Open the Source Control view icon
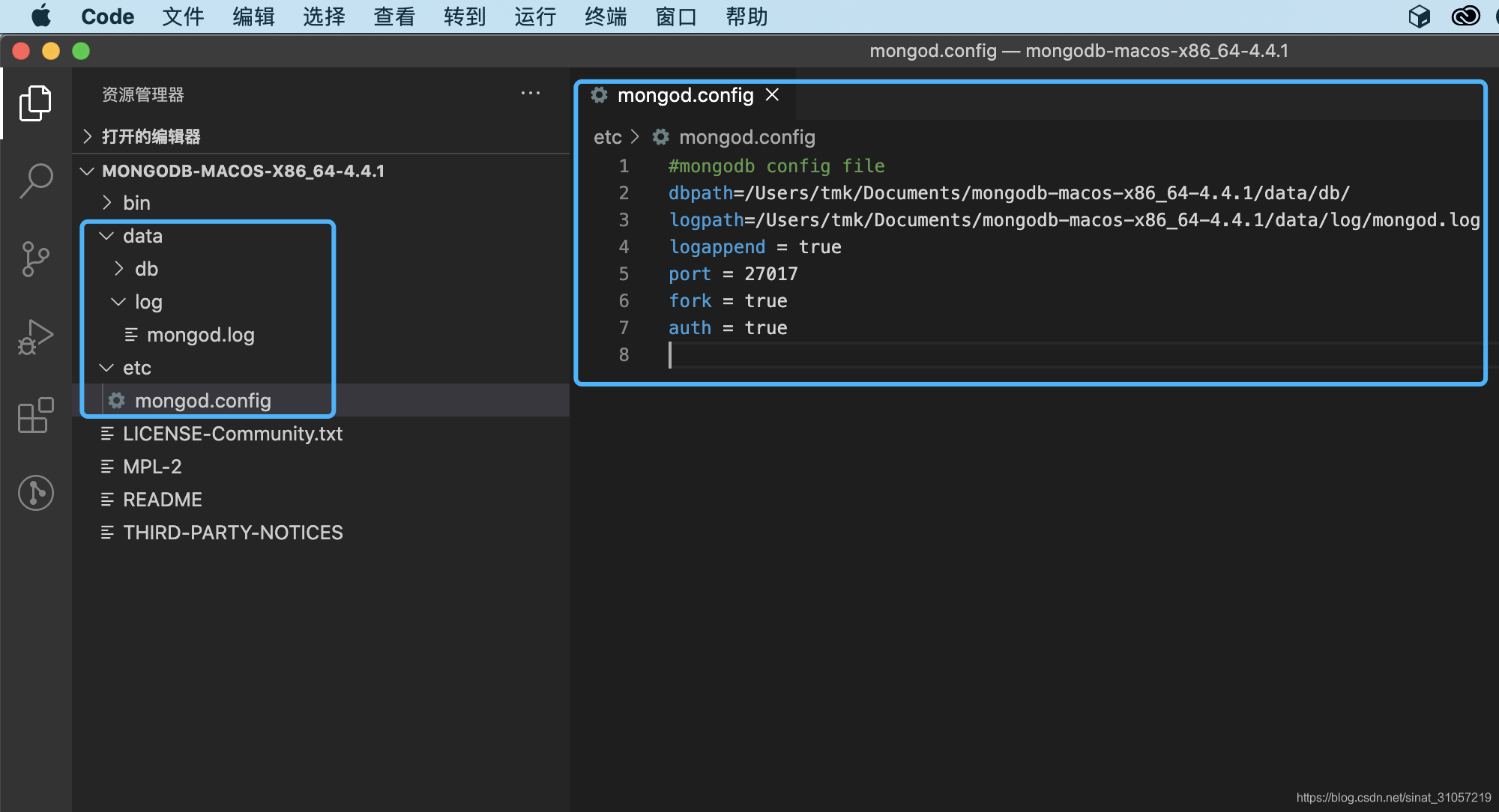Screen dimensions: 1499x812 [35, 259]
